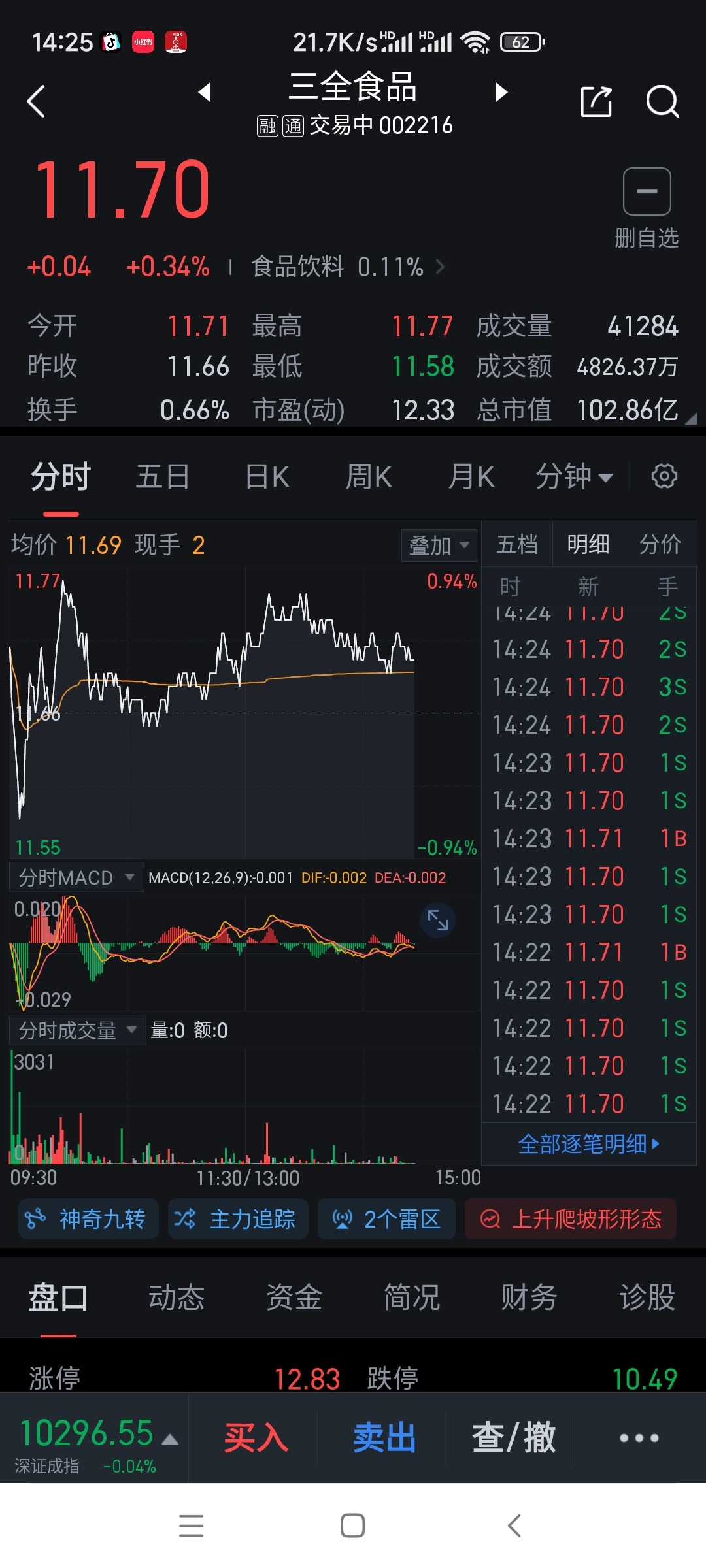Viewport: 706px width, 1568px height.
Task: Switch to 月K monthly candlestick tab
Action: click(471, 476)
